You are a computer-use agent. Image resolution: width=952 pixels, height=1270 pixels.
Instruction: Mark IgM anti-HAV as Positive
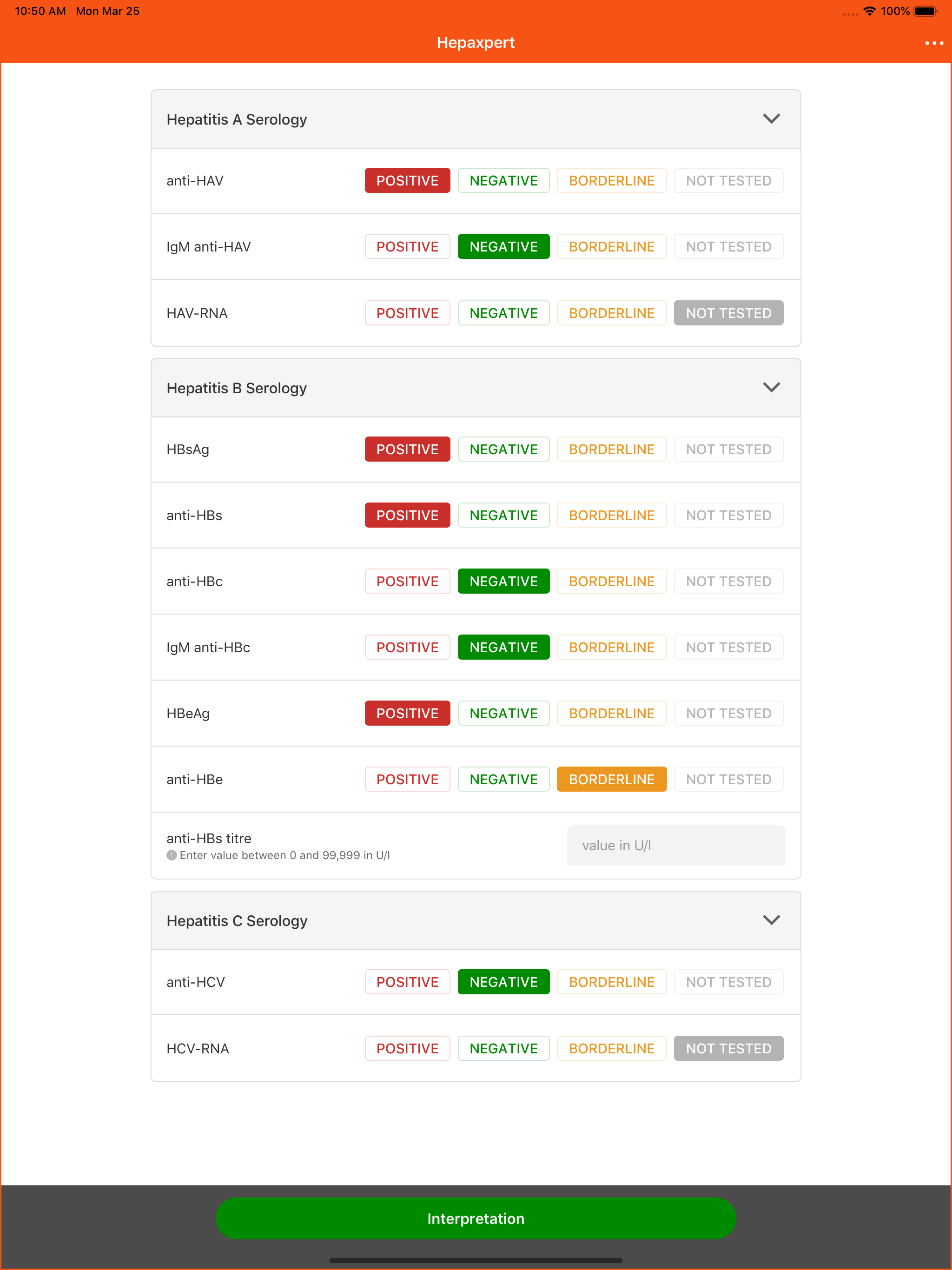[407, 247]
